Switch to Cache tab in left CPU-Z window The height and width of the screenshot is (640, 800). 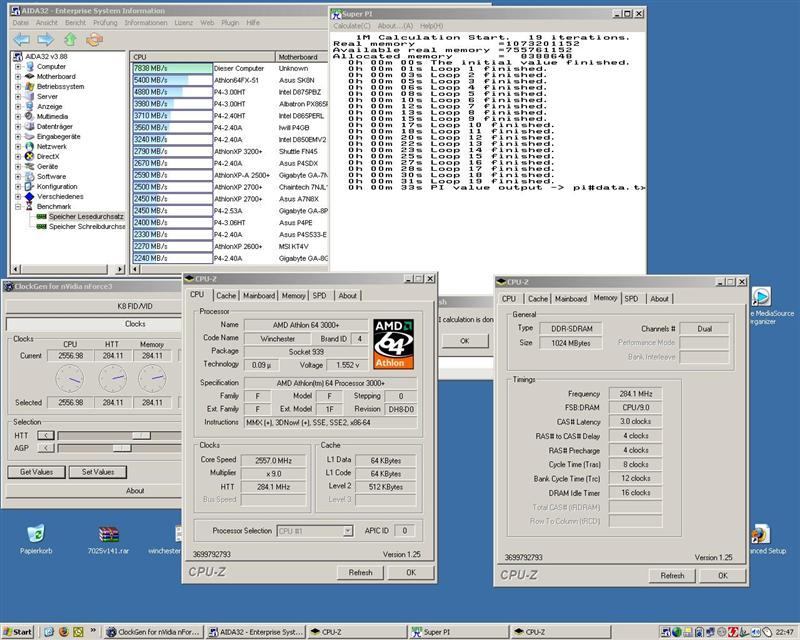(x=226, y=296)
